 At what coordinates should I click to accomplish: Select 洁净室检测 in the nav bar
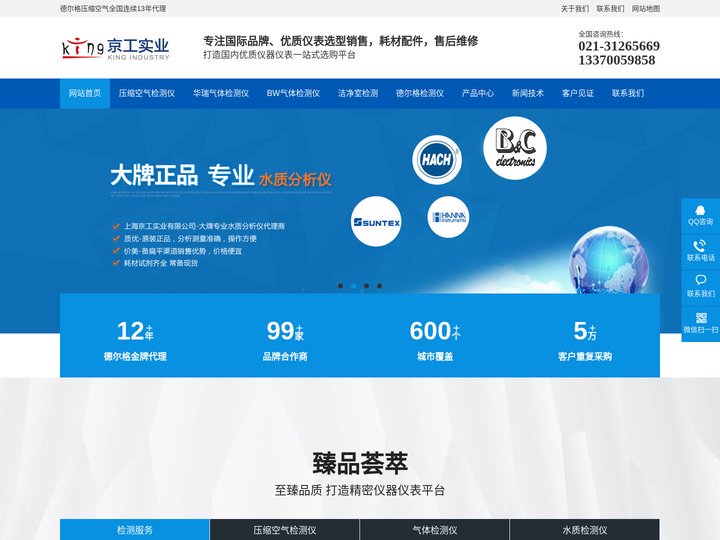pos(358,93)
